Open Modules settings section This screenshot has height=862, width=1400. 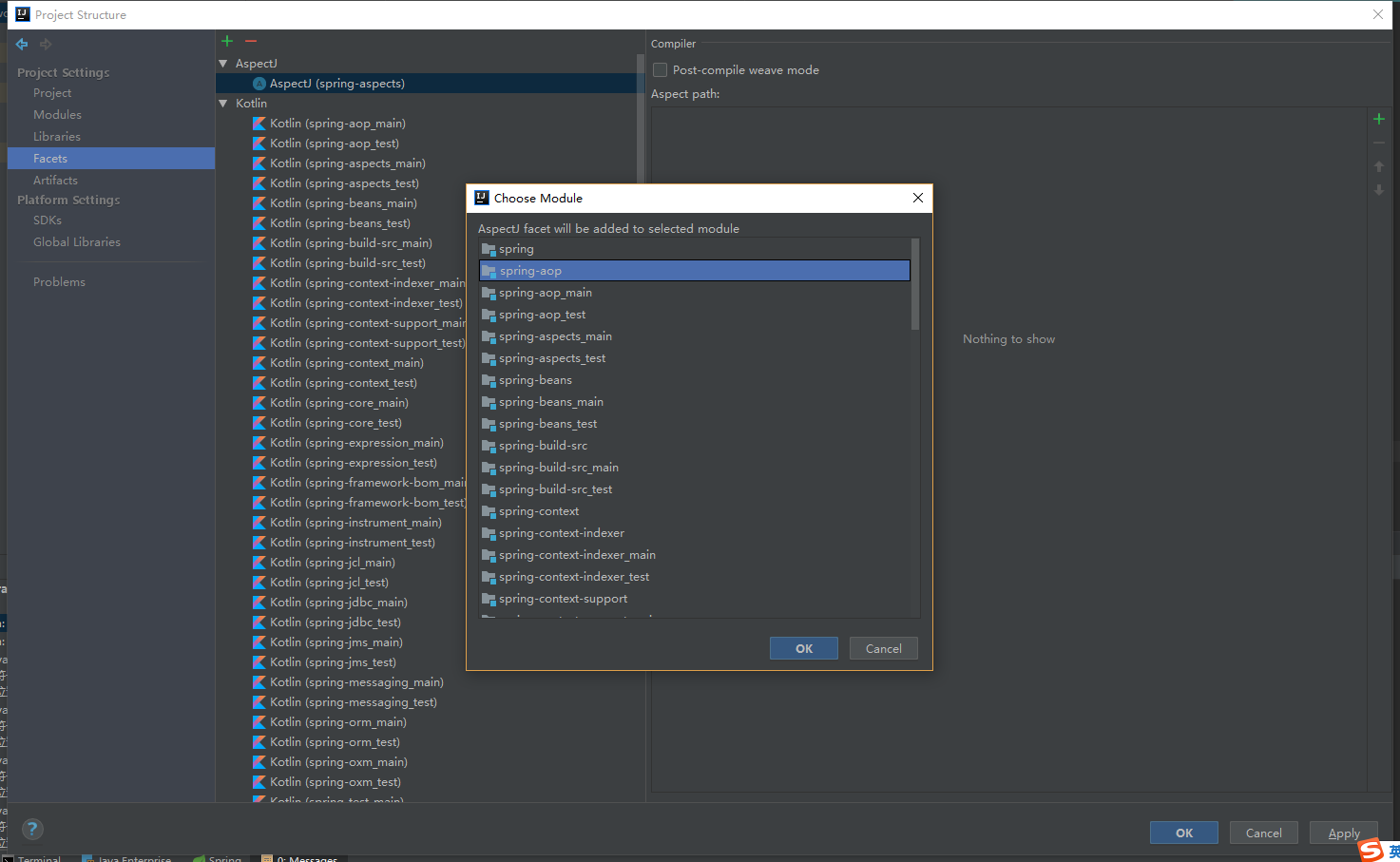pyautogui.click(x=57, y=115)
